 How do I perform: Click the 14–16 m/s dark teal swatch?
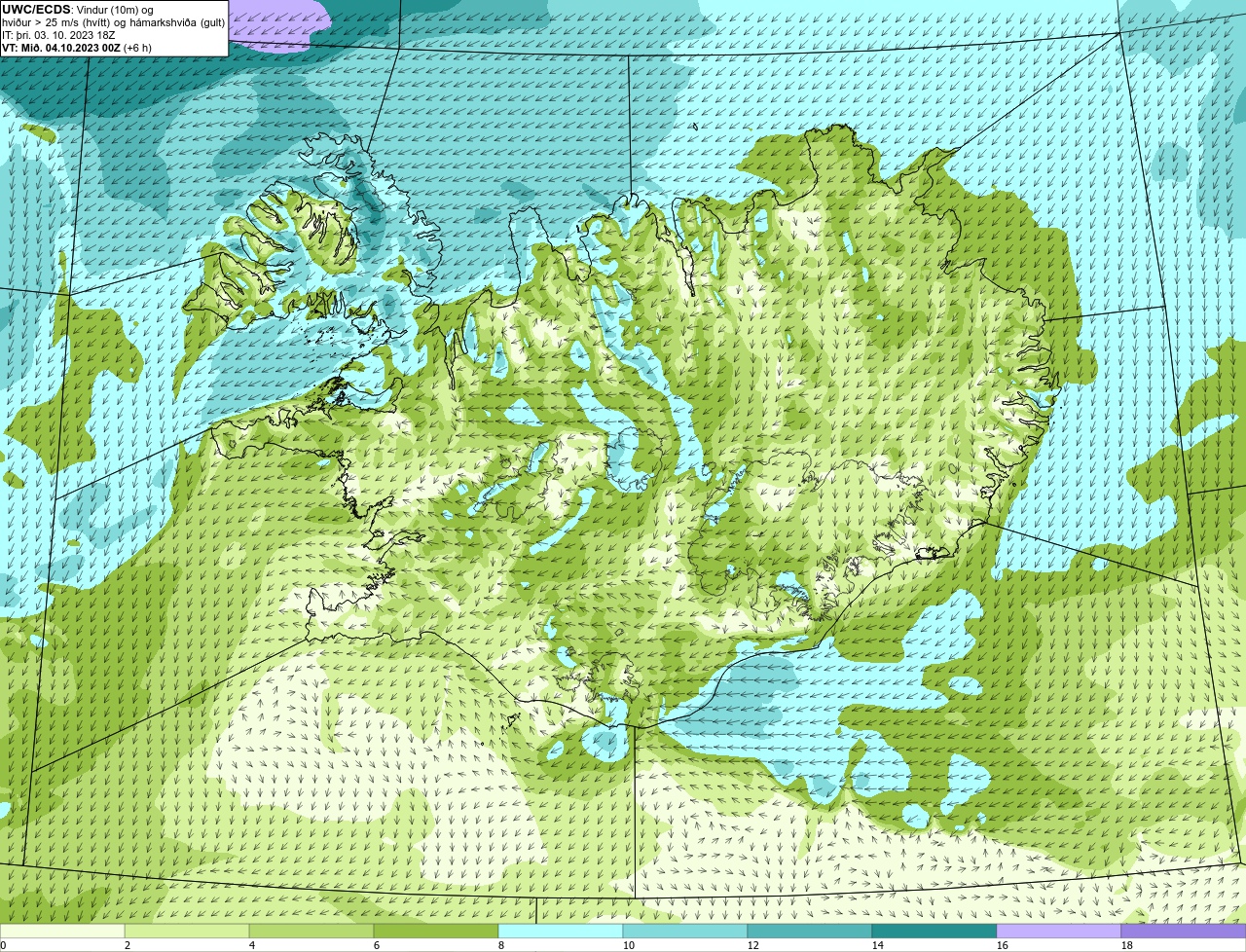pyautogui.click(x=934, y=932)
